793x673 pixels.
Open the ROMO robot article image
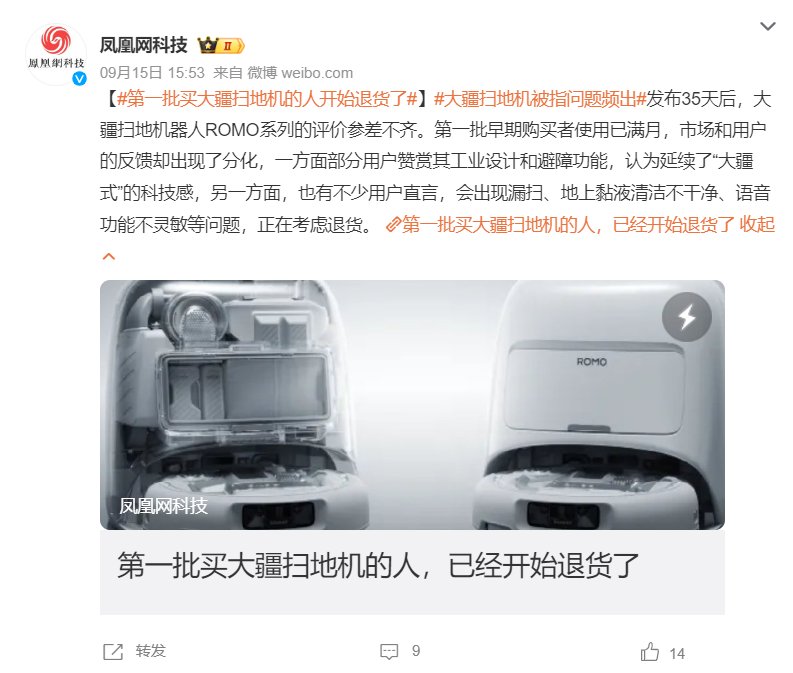tap(412, 405)
